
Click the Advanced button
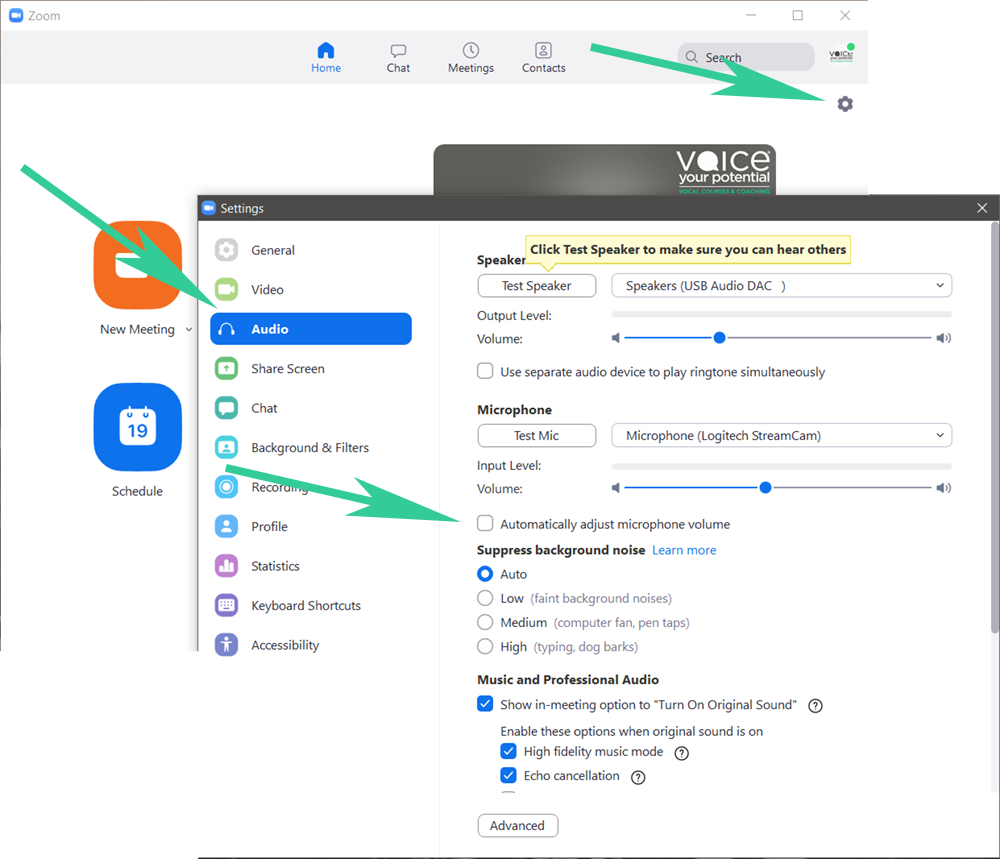(518, 825)
